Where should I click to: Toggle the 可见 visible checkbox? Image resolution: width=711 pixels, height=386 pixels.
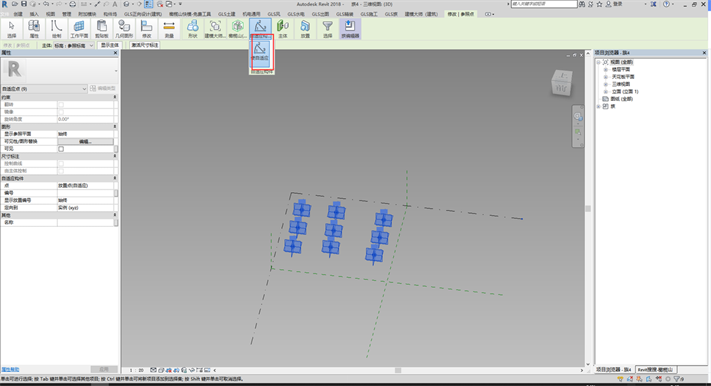(61, 149)
